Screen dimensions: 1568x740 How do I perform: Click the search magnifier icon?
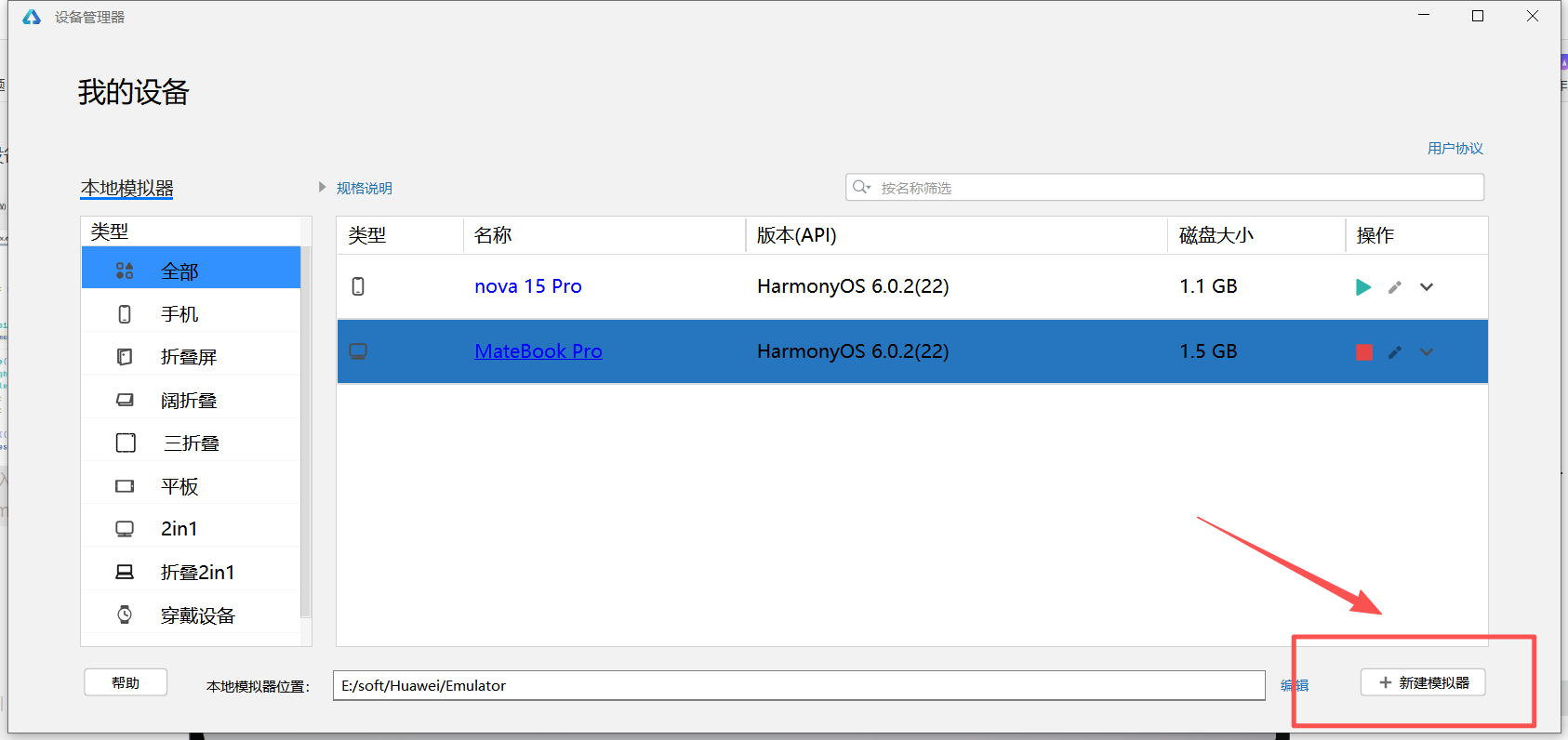(861, 188)
